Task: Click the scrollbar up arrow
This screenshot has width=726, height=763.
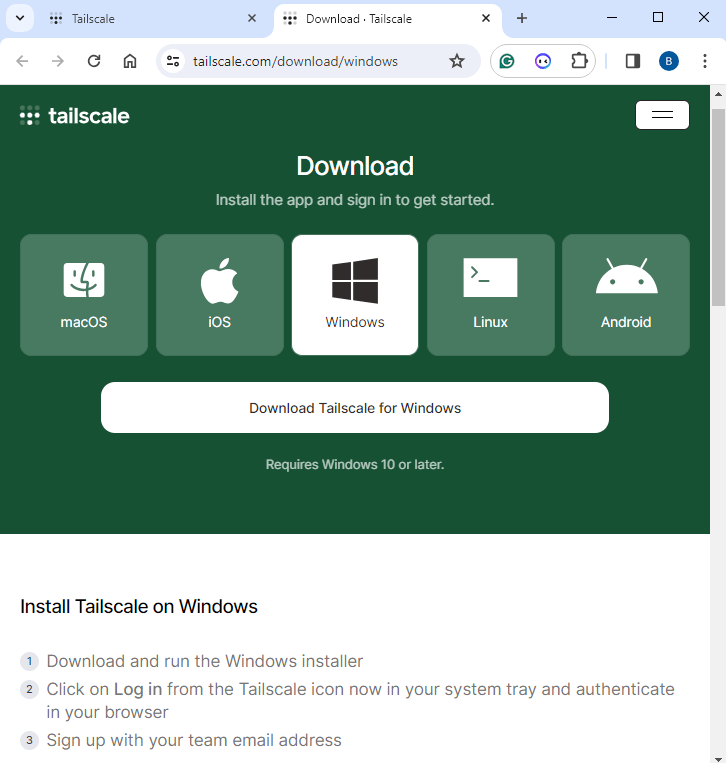Action: pyautogui.click(x=718, y=94)
